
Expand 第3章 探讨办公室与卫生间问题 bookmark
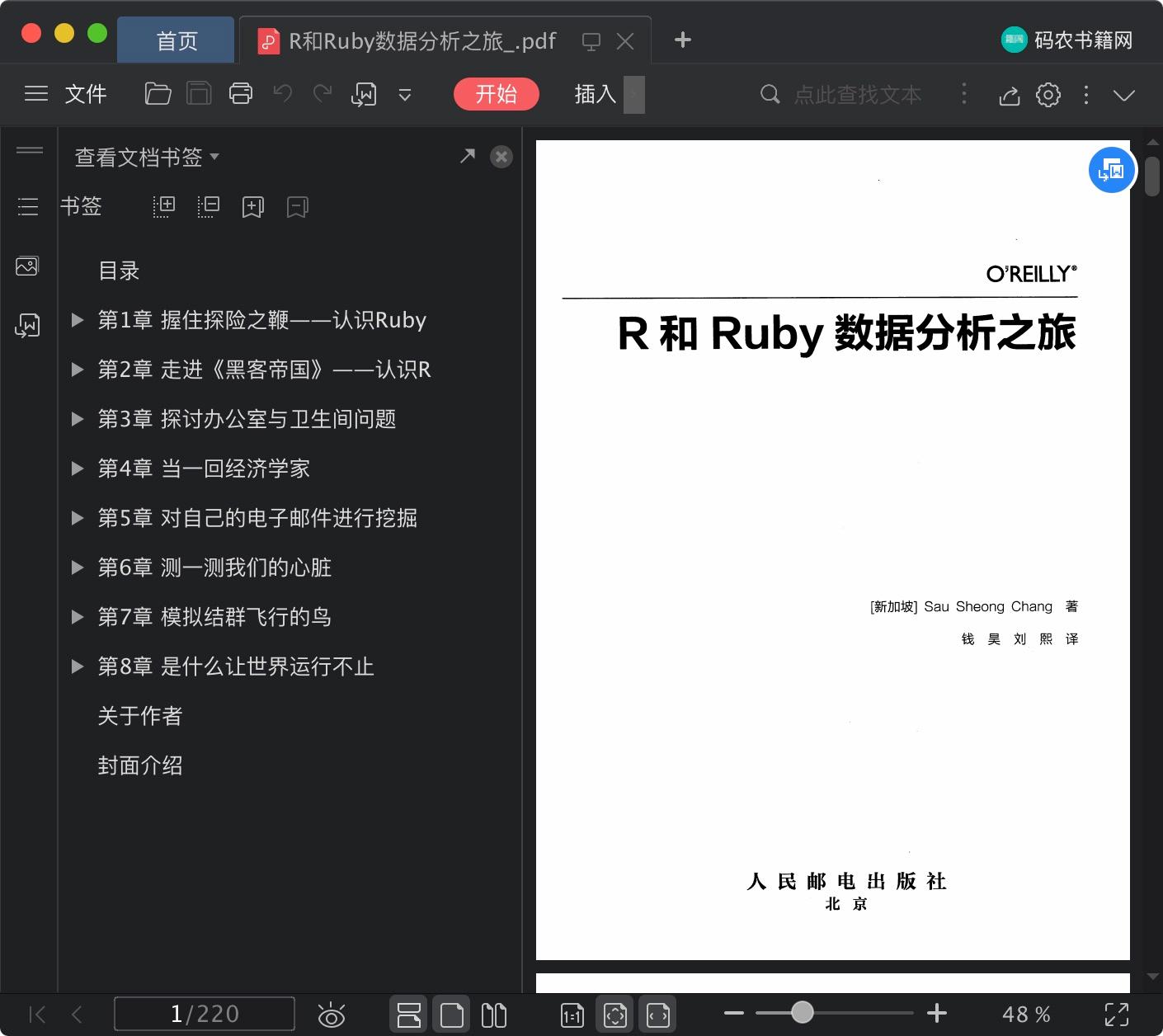(x=78, y=419)
